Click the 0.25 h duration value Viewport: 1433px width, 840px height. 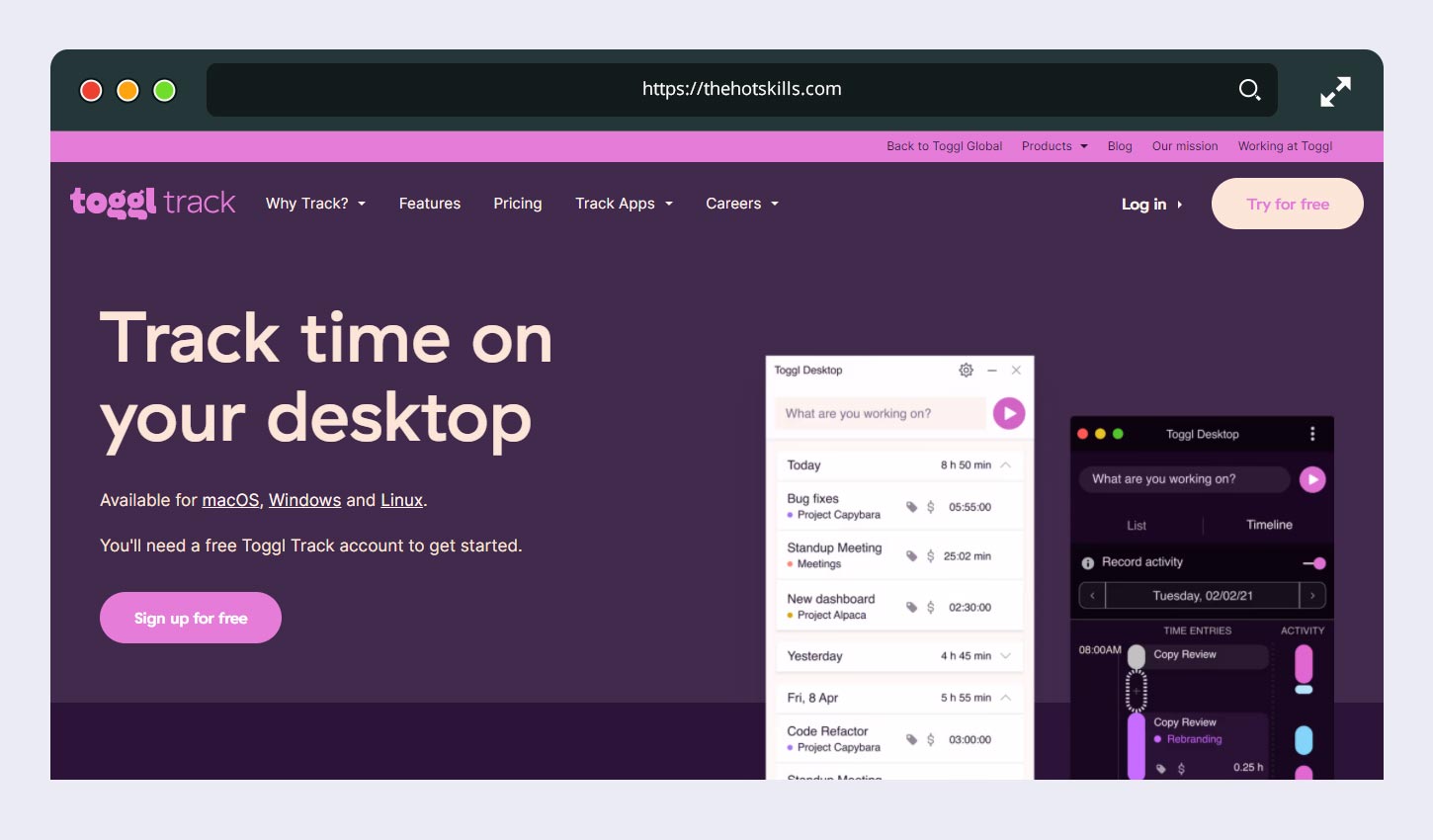click(1248, 767)
